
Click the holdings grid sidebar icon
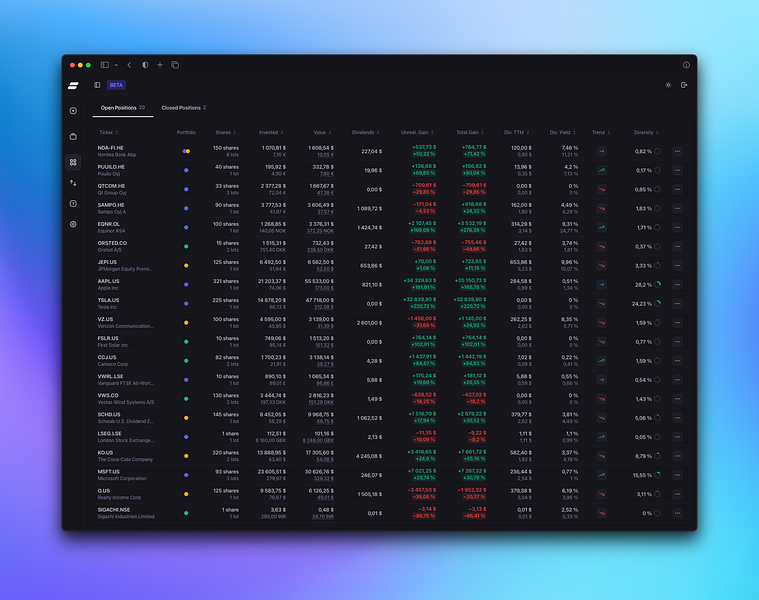pyautogui.click(x=73, y=162)
